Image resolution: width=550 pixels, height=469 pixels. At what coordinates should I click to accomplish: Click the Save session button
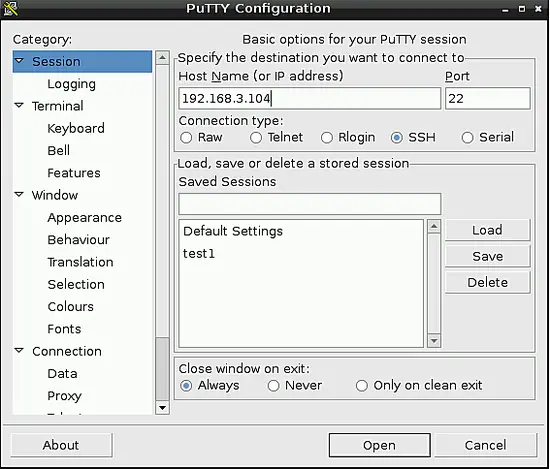coord(488,256)
